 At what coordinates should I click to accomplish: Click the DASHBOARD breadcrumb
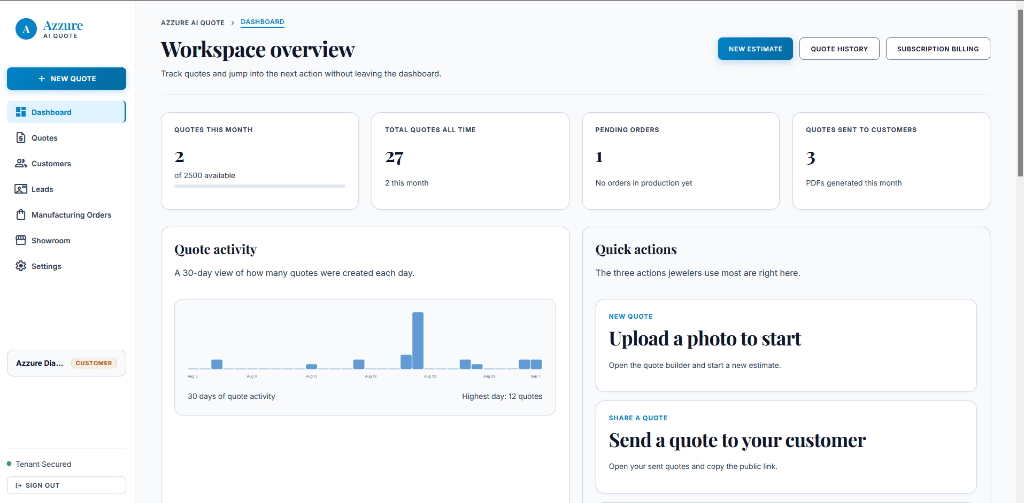(x=263, y=22)
